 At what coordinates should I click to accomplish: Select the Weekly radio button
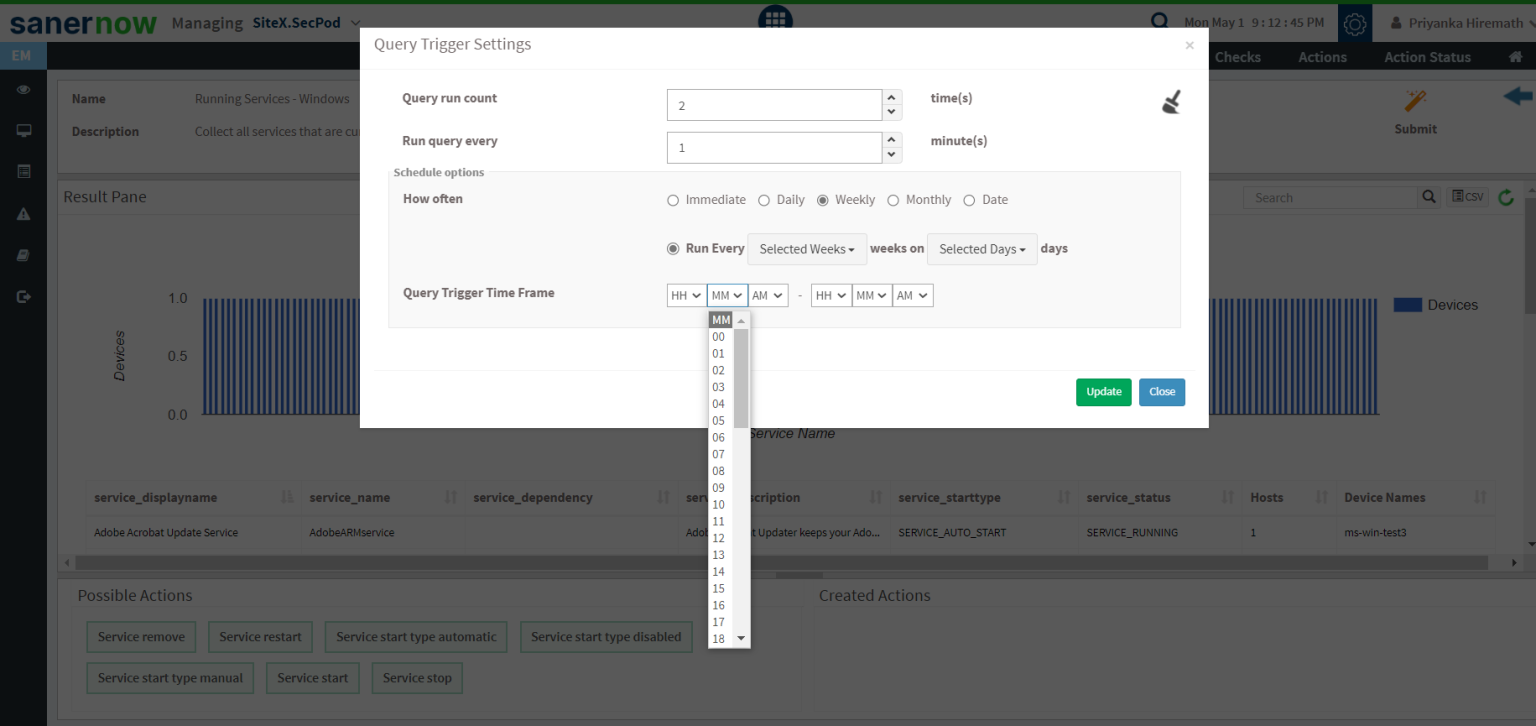coord(823,200)
